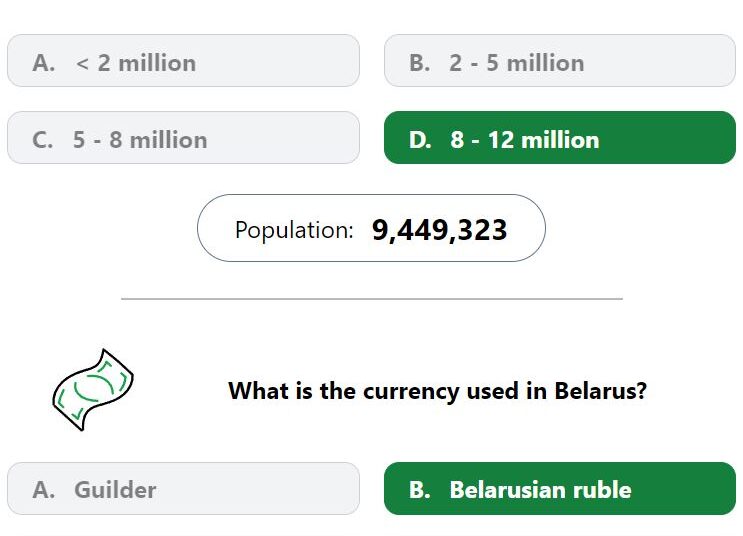Select the Belarusian ruble answer
Image resolution: width=743 pixels, height=536 pixels.
pos(560,489)
